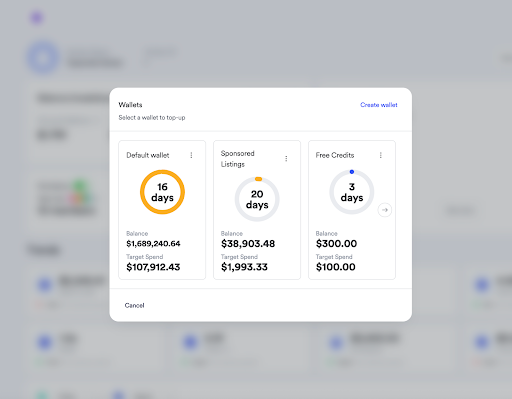Viewport: 512px width, 399px height.
Task: Cancel the Wallets dialog
Action: click(x=134, y=305)
